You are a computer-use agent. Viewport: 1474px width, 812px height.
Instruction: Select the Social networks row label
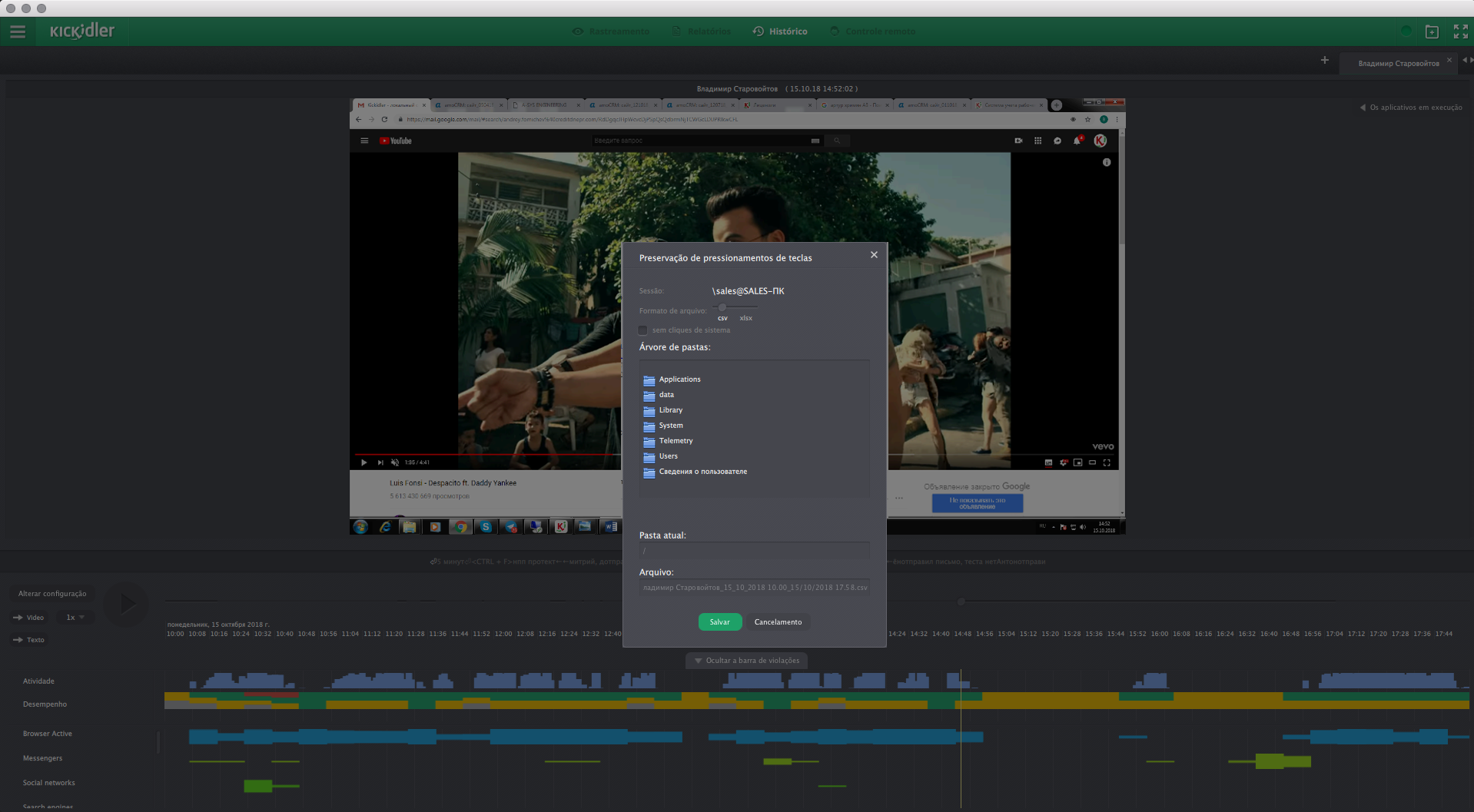coord(49,783)
